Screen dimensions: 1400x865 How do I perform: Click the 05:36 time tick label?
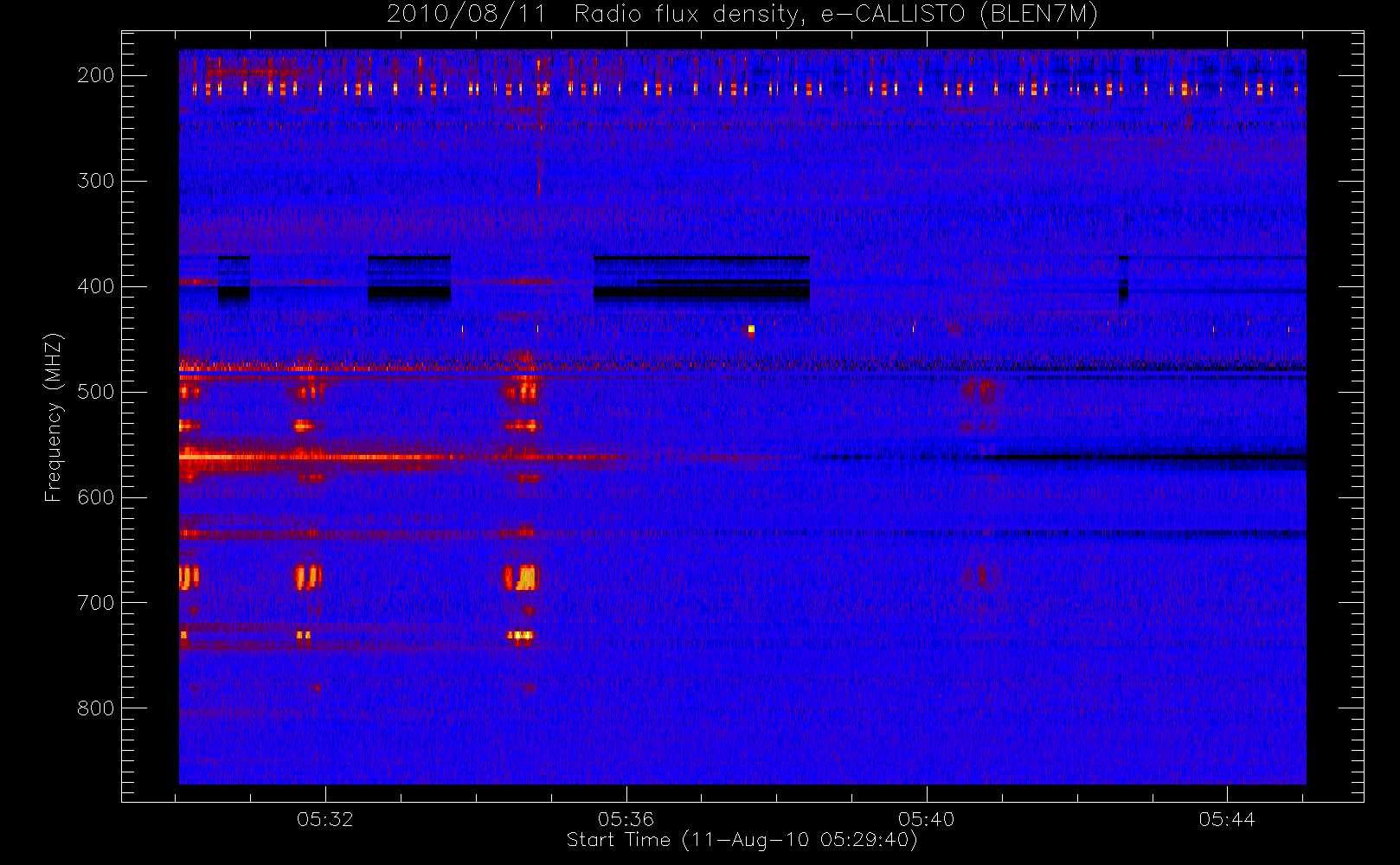(x=626, y=819)
